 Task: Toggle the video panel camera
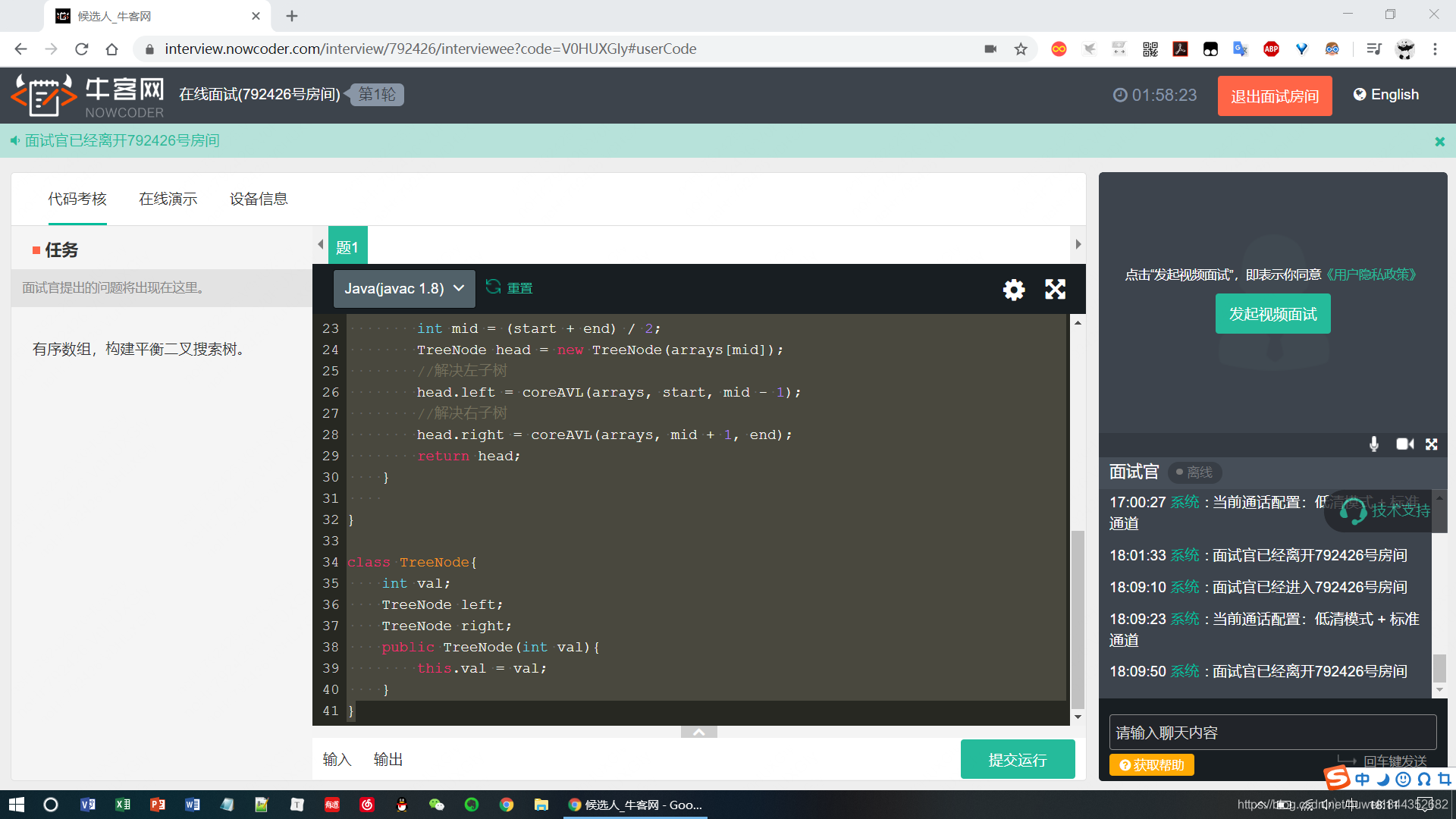[1404, 444]
